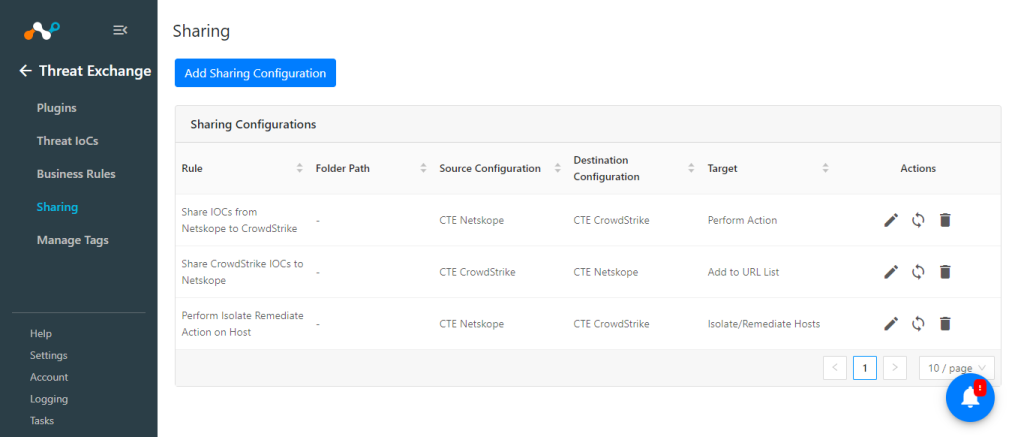The height and width of the screenshot is (437, 1024).
Task: Open the Account link
Action: [49, 377]
